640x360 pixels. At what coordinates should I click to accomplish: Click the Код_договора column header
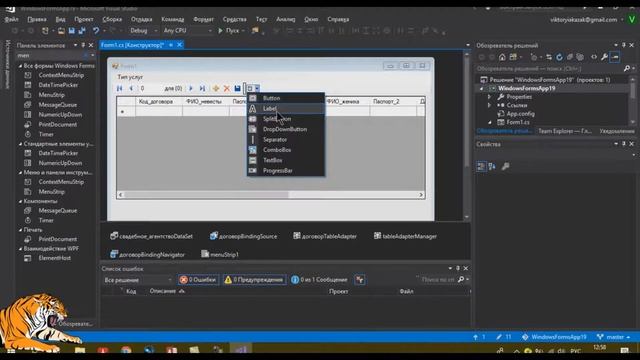[159, 101]
